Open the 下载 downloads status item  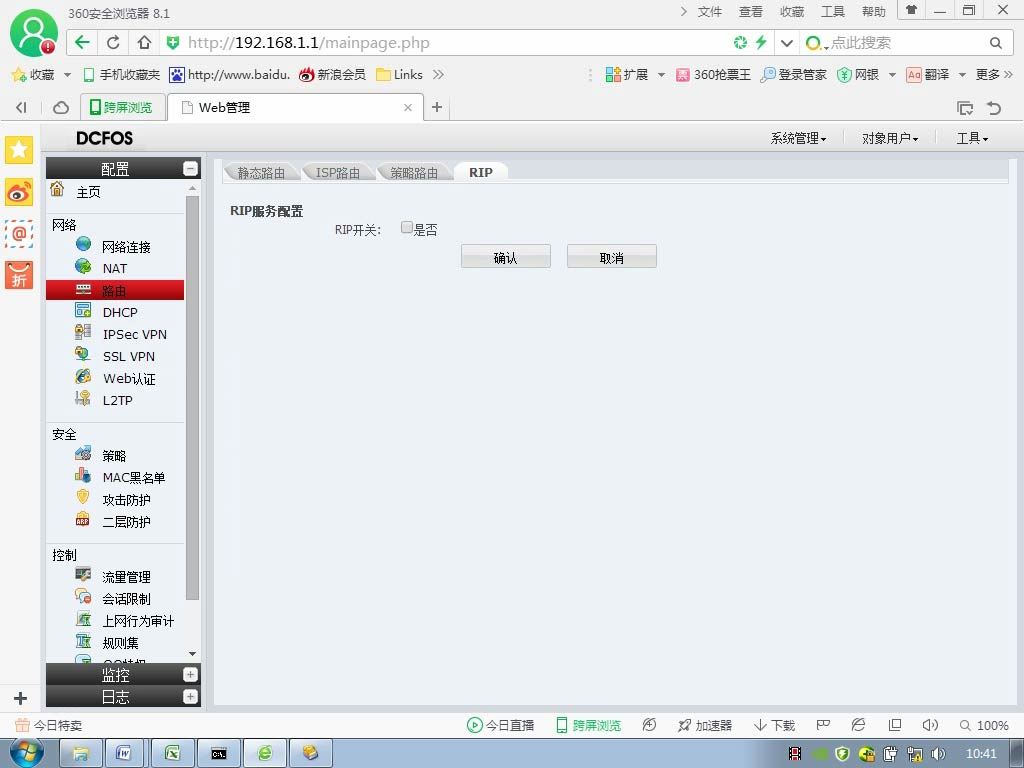(x=775, y=726)
